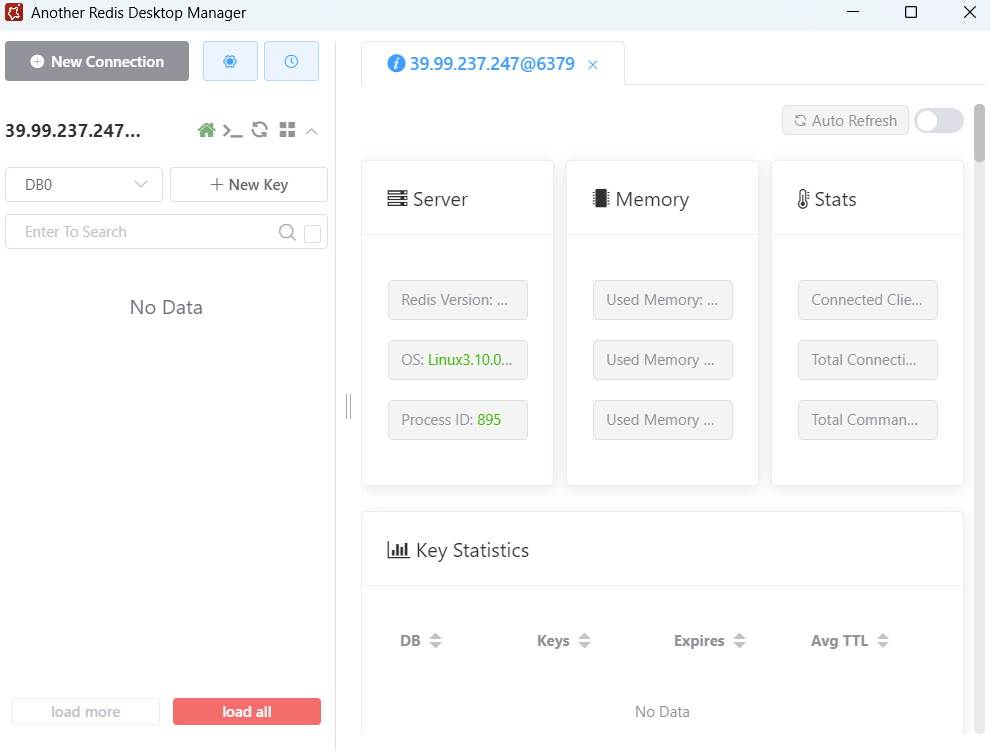This screenshot has width=990, height=752.
Task: Sort key statistics by Keys column
Action: pyautogui.click(x=585, y=640)
